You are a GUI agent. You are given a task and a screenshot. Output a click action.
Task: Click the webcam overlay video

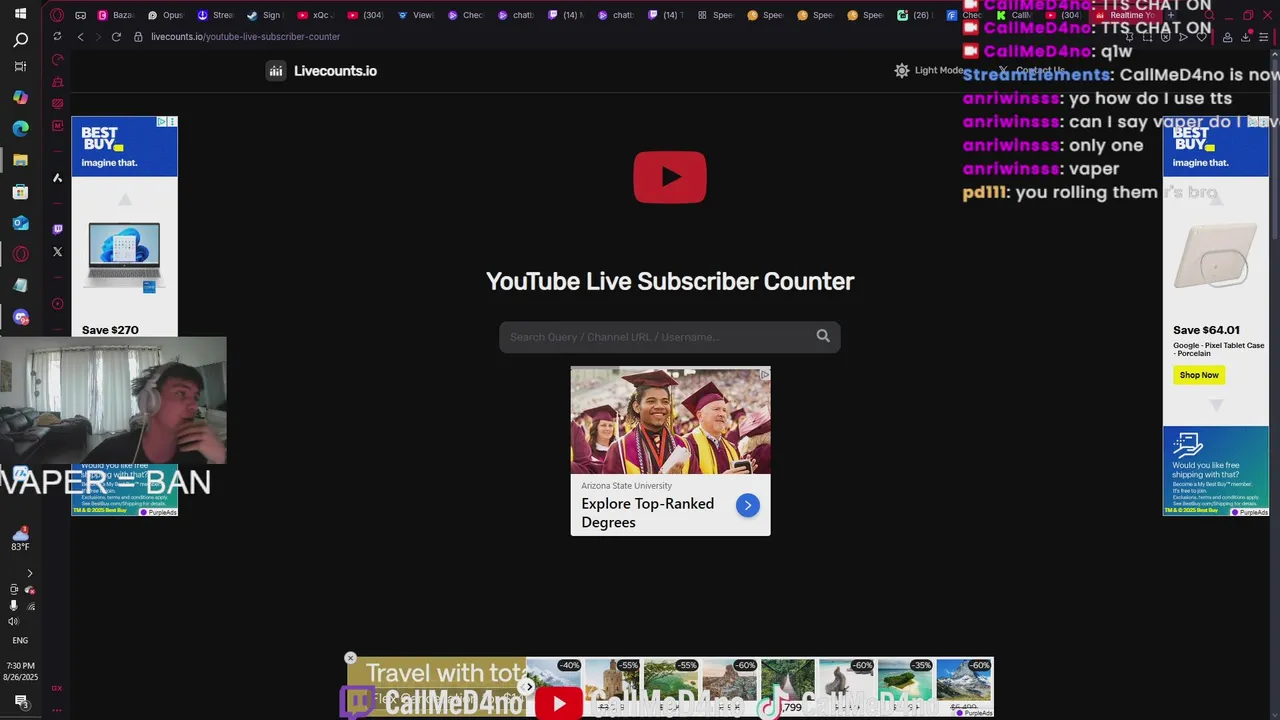(x=113, y=400)
